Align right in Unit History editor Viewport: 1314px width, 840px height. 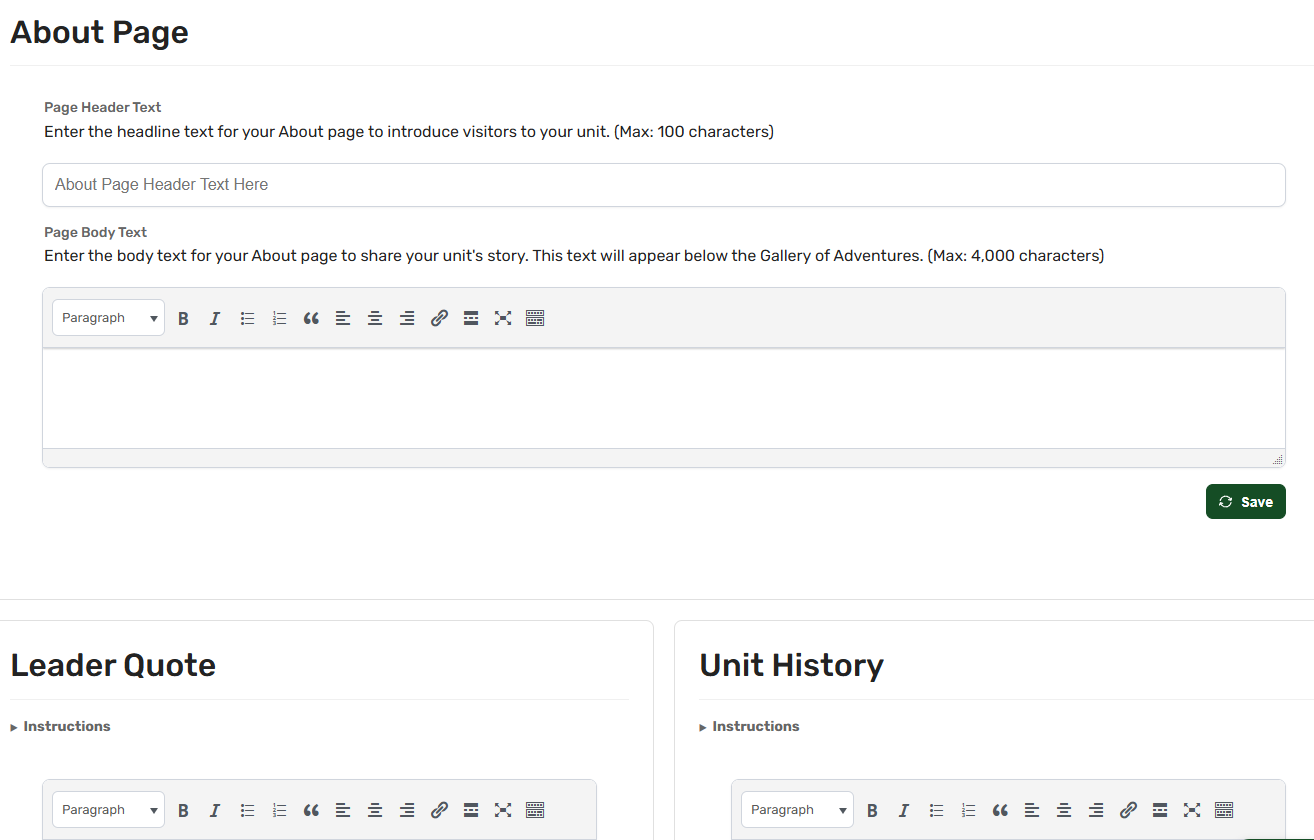pyautogui.click(x=1096, y=810)
